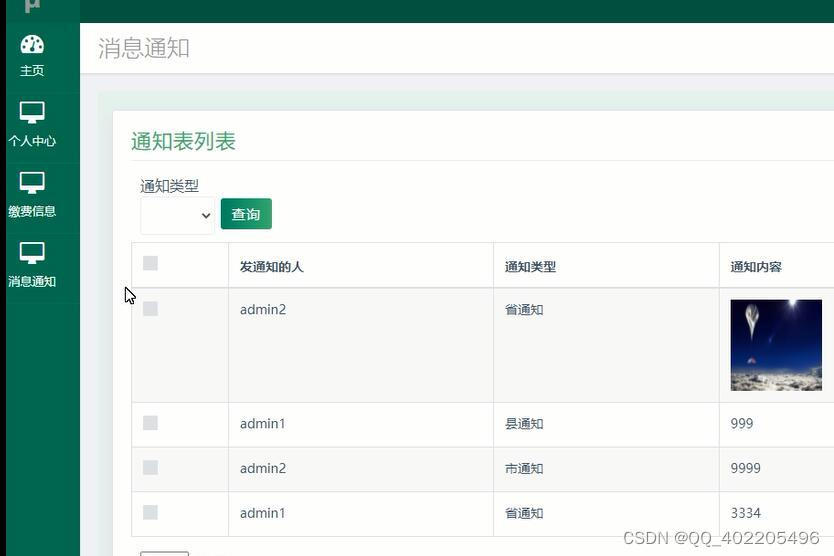Open the 个人中心 monitor icon
834x556 pixels.
(32, 112)
